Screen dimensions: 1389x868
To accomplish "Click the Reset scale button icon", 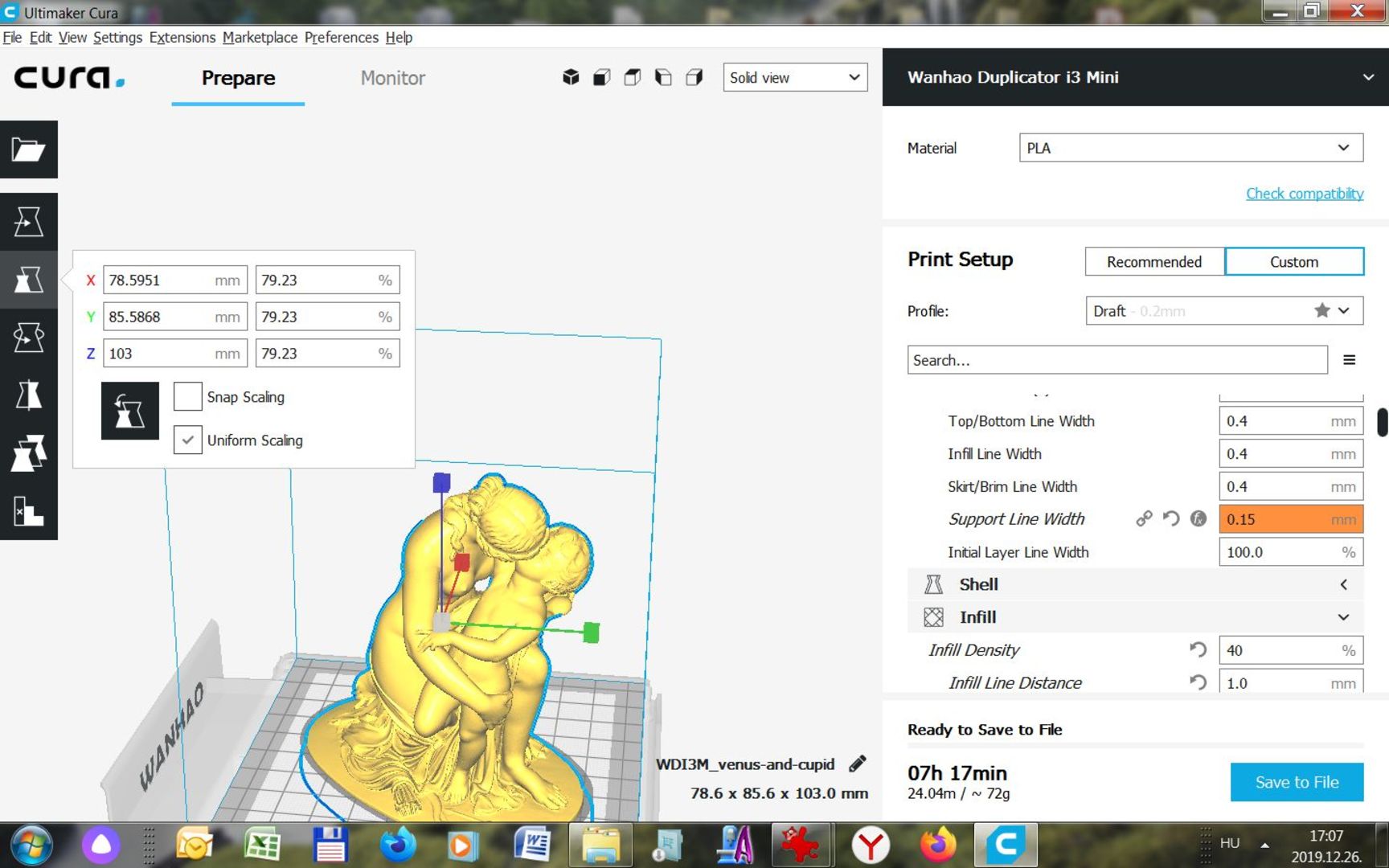I will [x=129, y=411].
